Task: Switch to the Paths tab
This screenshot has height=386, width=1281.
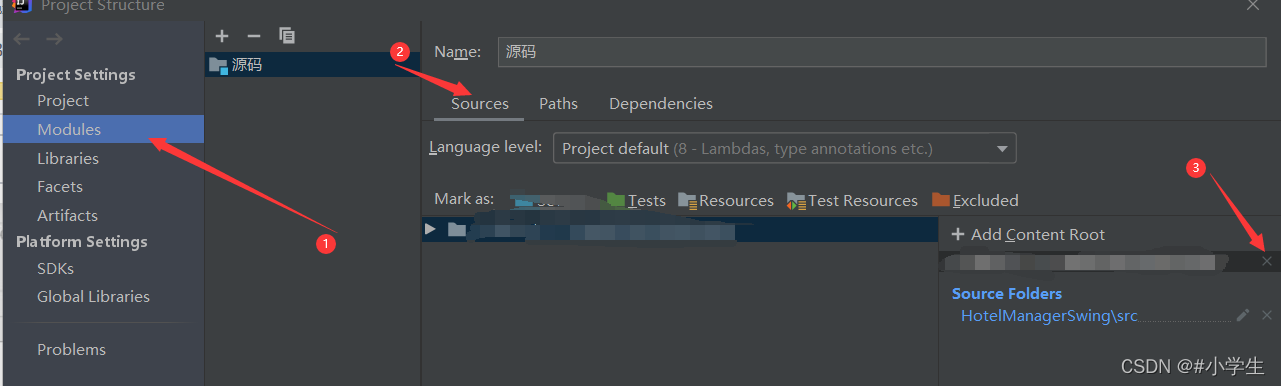Action: tap(558, 104)
